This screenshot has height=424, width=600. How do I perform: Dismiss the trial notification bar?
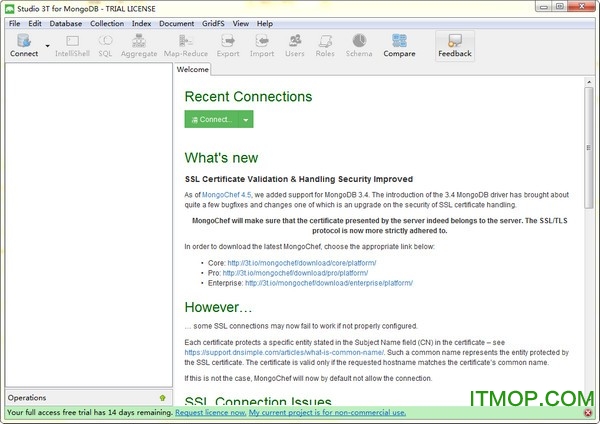coord(588,412)
